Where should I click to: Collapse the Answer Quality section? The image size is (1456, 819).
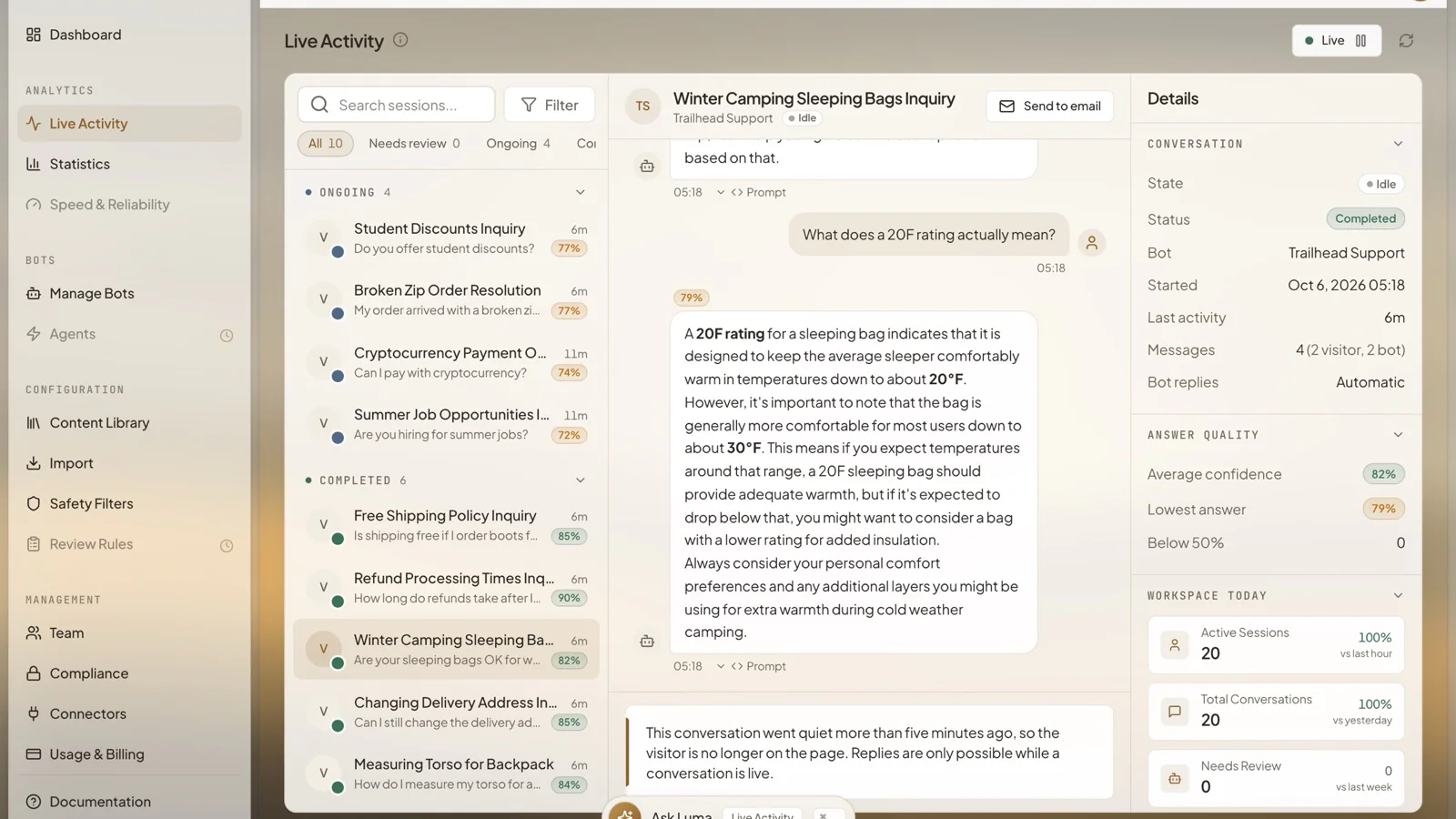(x=1398, y=435)
